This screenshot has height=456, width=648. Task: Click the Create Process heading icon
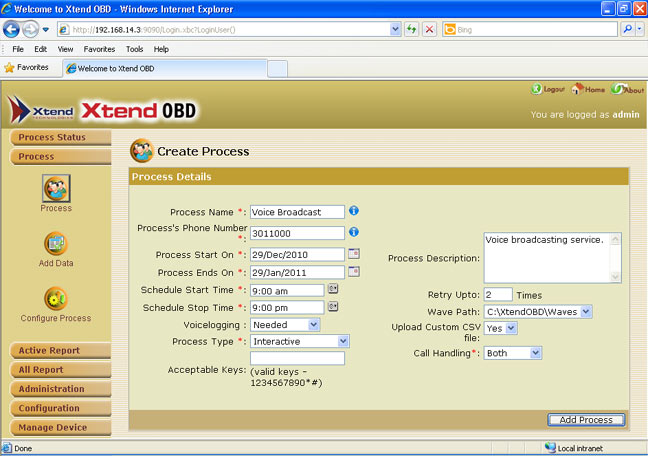pyautogui.click(x=142, y=150)
